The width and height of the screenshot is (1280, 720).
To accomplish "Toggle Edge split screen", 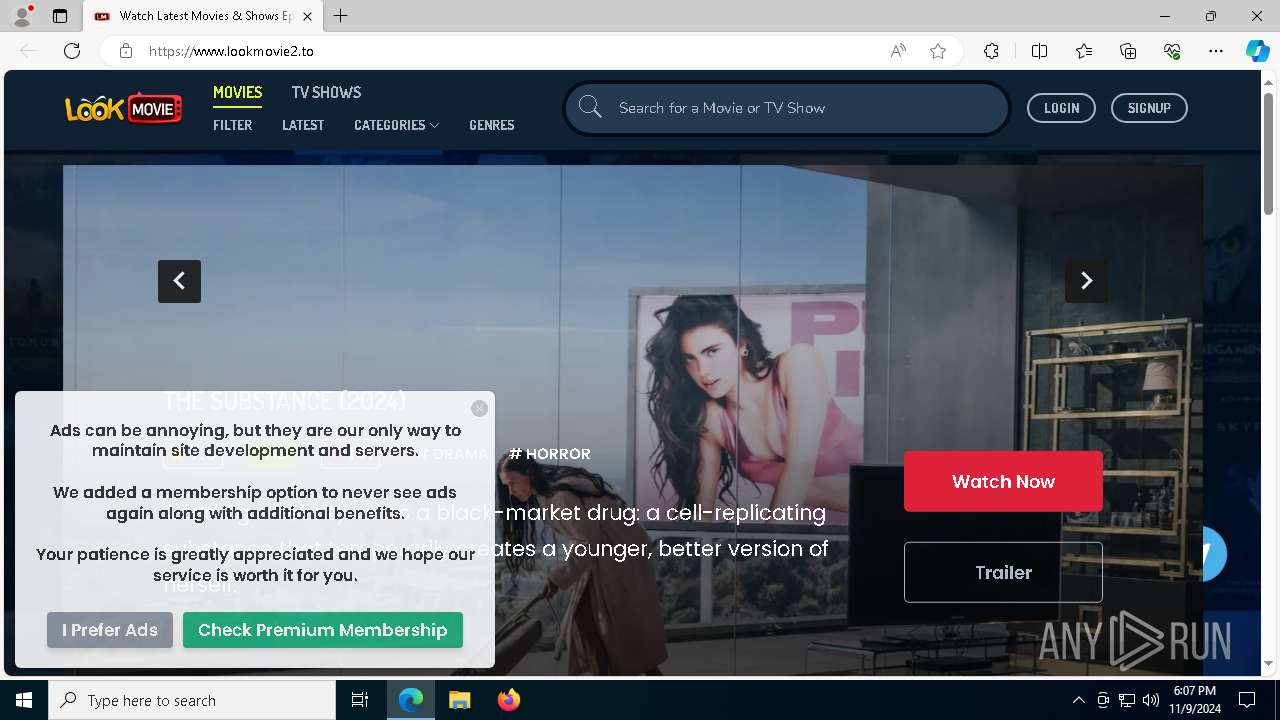I will coord(1039,51).
